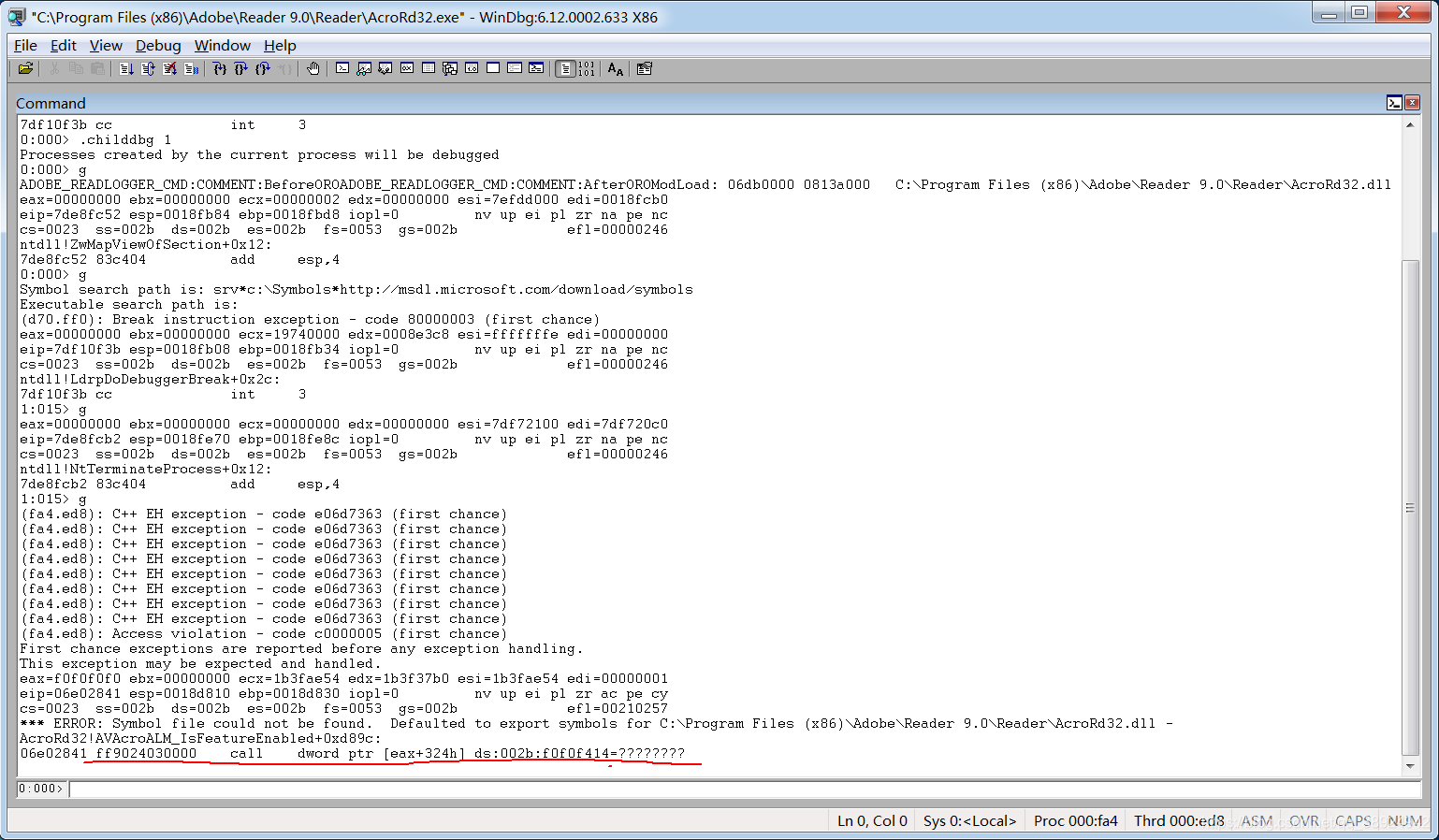The height and width of the screenshot is (840, 1439).
Task: Open the Command Browser toolbar icon
Action: click(x=536, y=68)
